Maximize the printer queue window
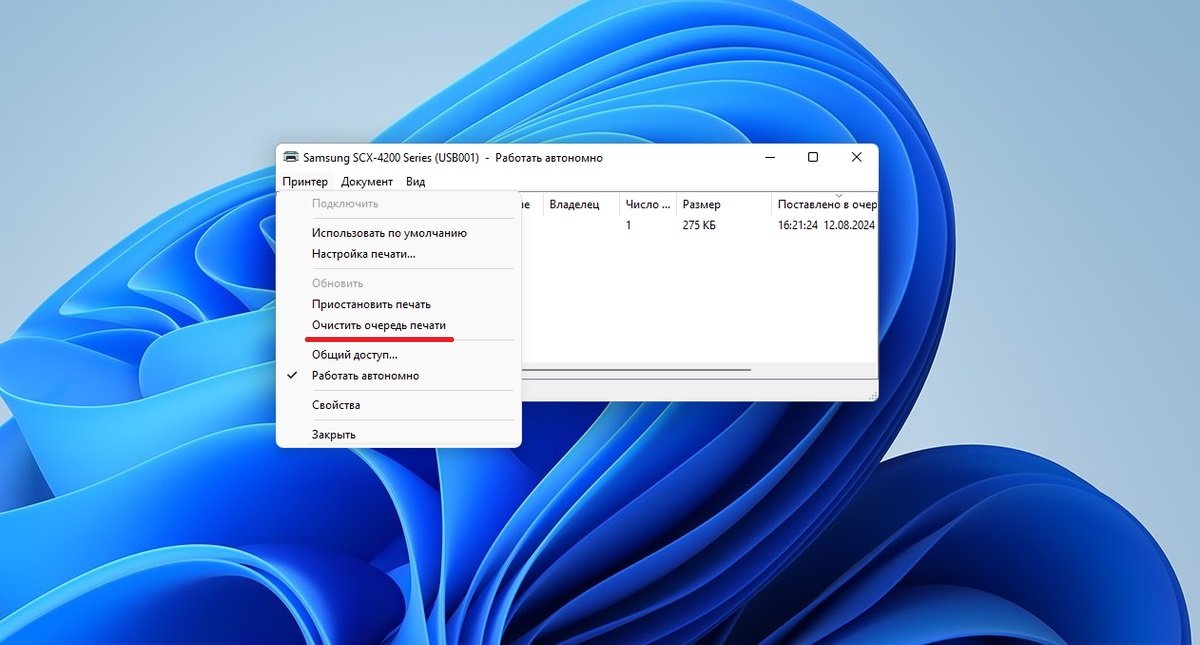The width and height of the screenshot is (1200, 645). coord(813,157)
